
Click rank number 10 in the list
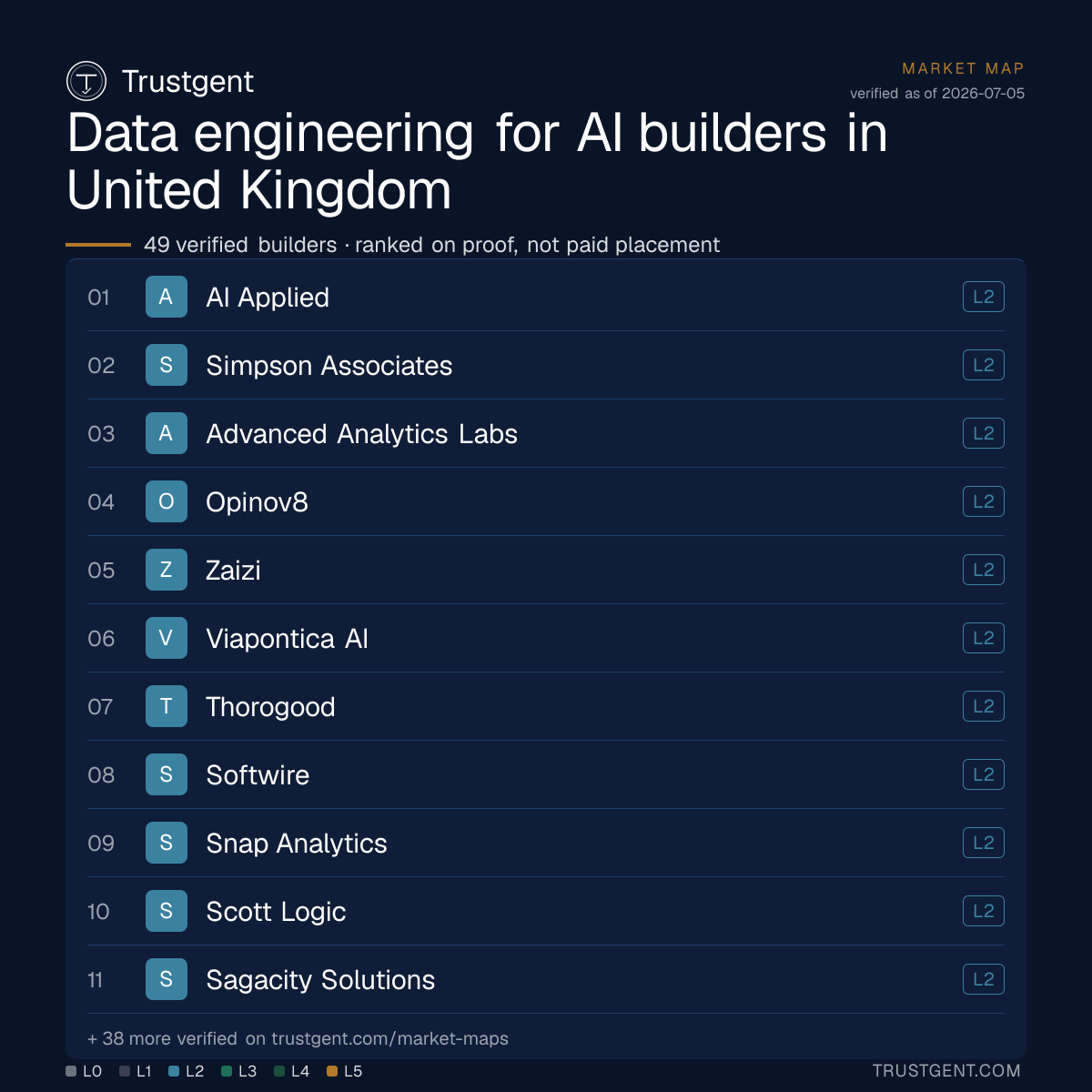pos(98,911)
